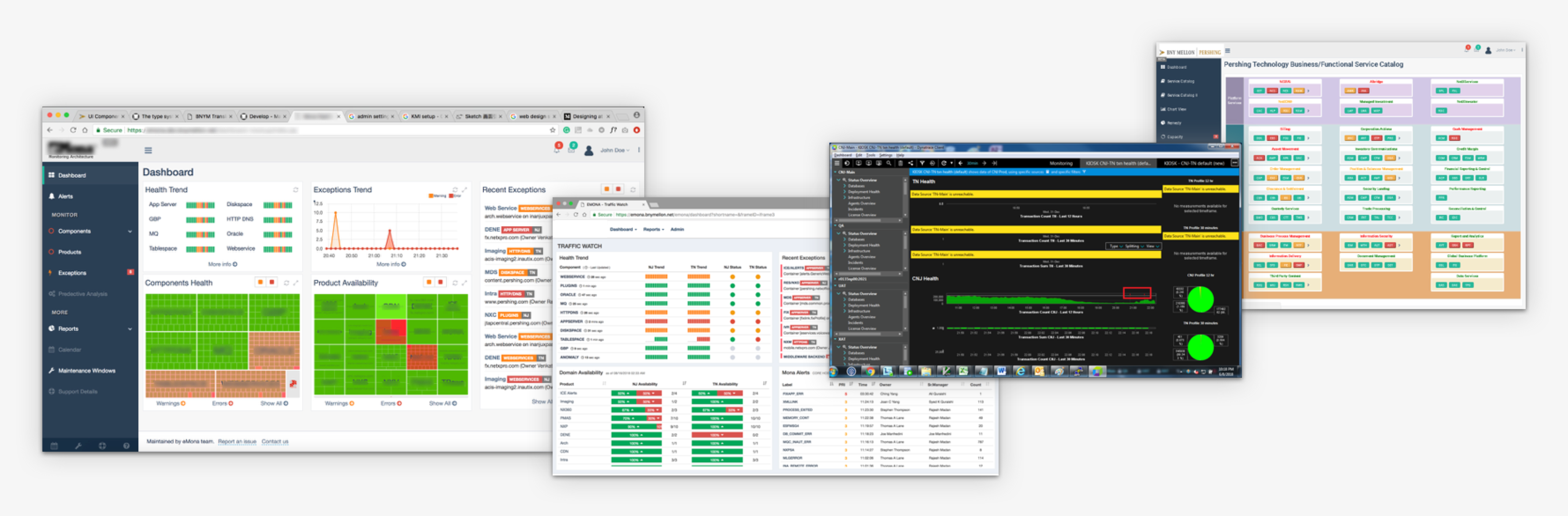Click More info under Health Trend
The height and width of the screenshot is (516, 1568).
pos(223,264)
